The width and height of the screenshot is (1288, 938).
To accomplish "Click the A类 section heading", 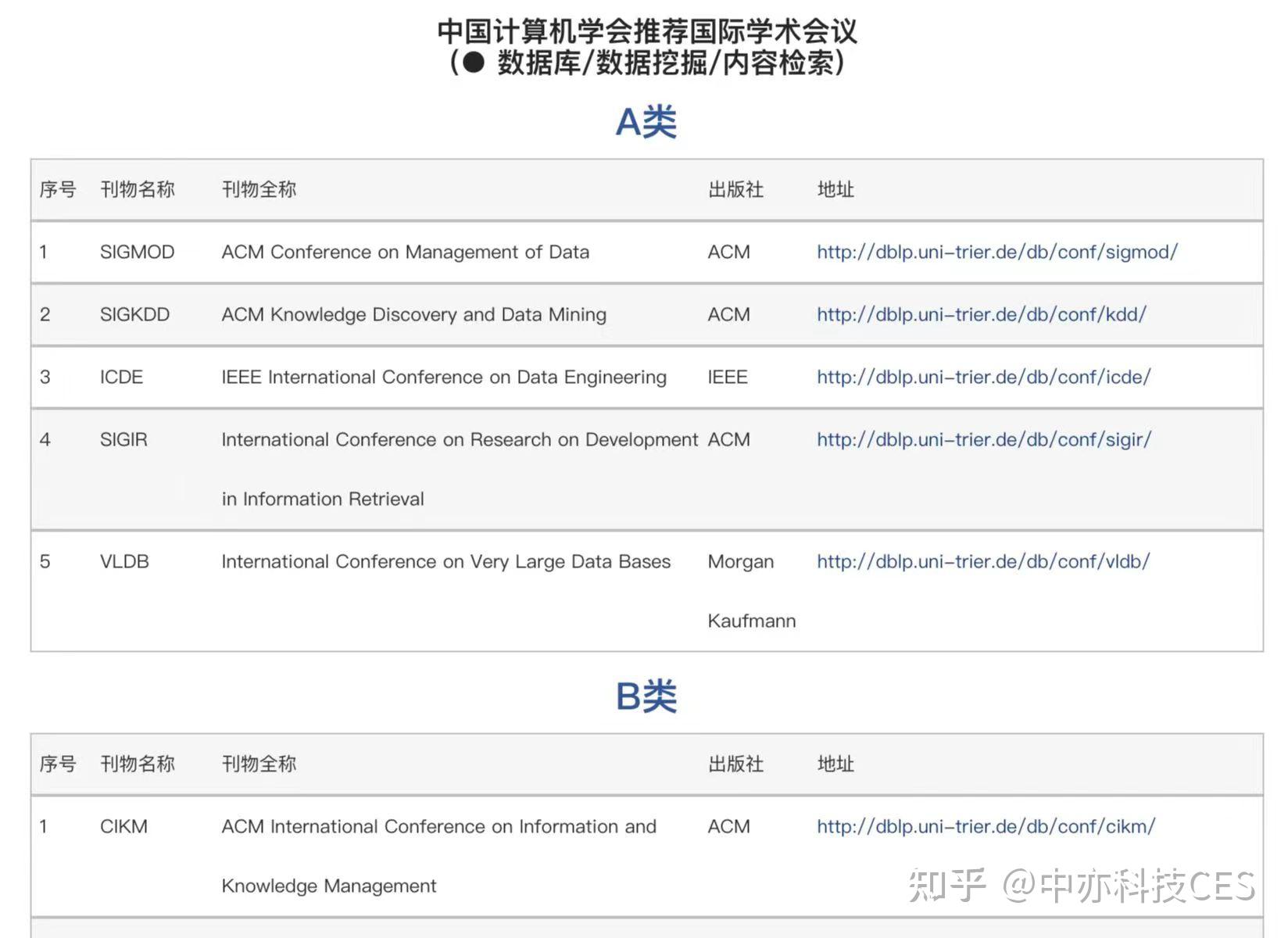I will tap(646, 122).
